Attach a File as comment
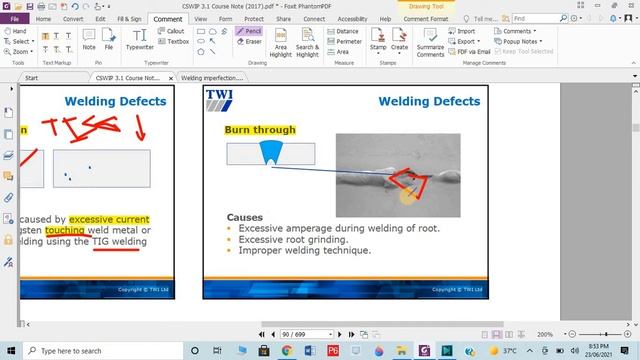 [109, 39]
